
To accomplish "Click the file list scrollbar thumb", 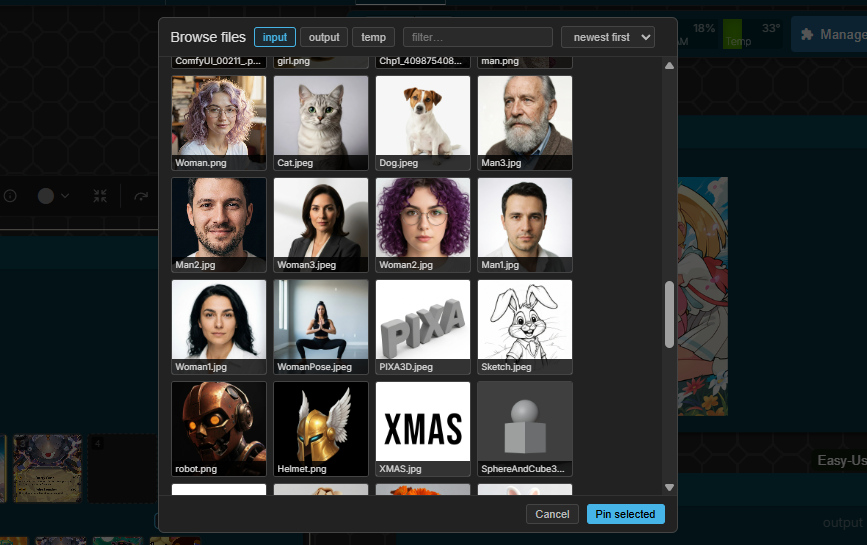I will 669,315.
